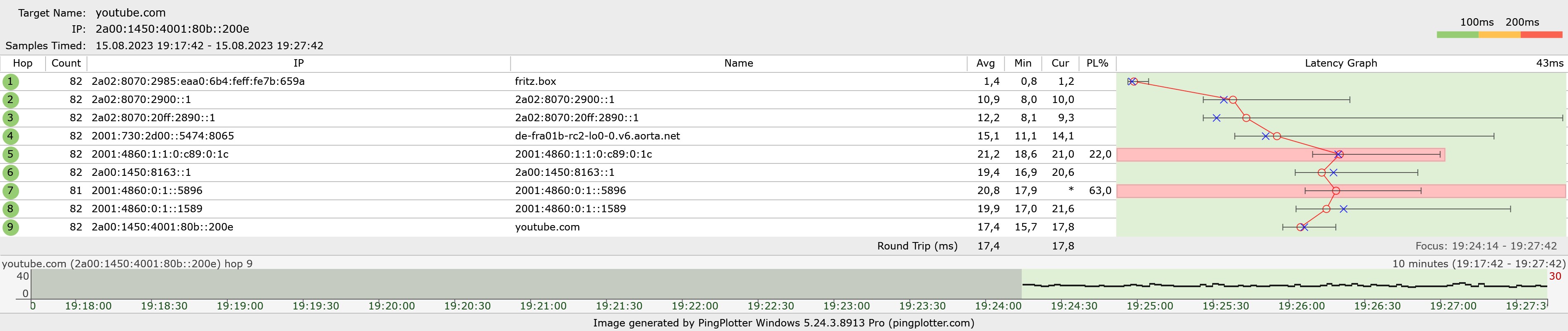Click the green 100ms legend swatch

click(1457, 35)
